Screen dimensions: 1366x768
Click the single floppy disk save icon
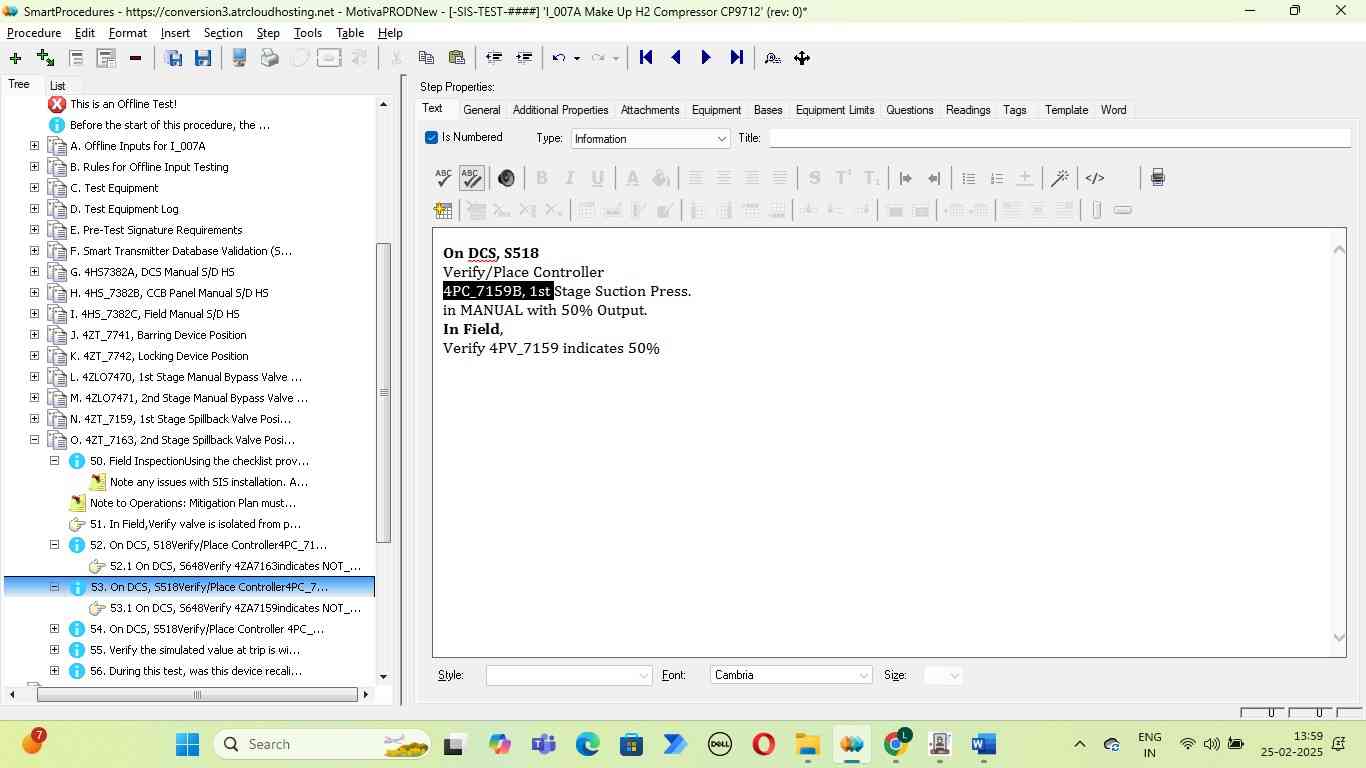point(203,58)
